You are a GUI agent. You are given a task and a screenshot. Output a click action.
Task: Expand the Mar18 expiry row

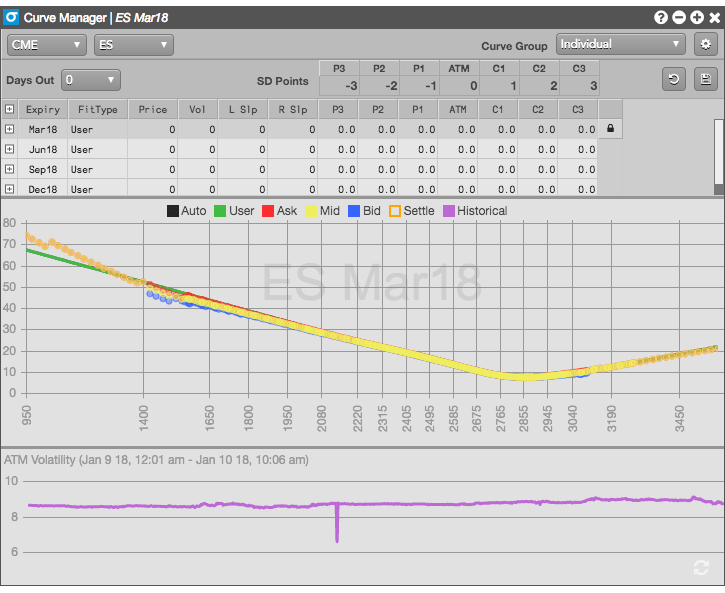coord(9,129)
